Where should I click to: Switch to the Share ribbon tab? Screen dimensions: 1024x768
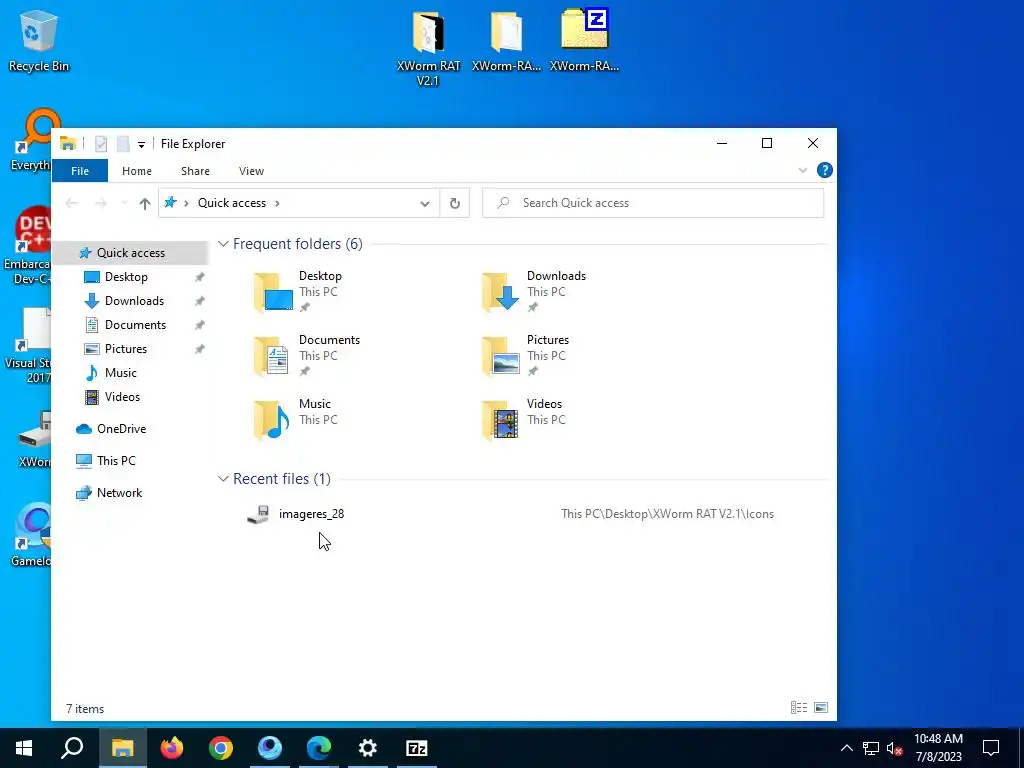pyautogui.click(x=195, y=171)
